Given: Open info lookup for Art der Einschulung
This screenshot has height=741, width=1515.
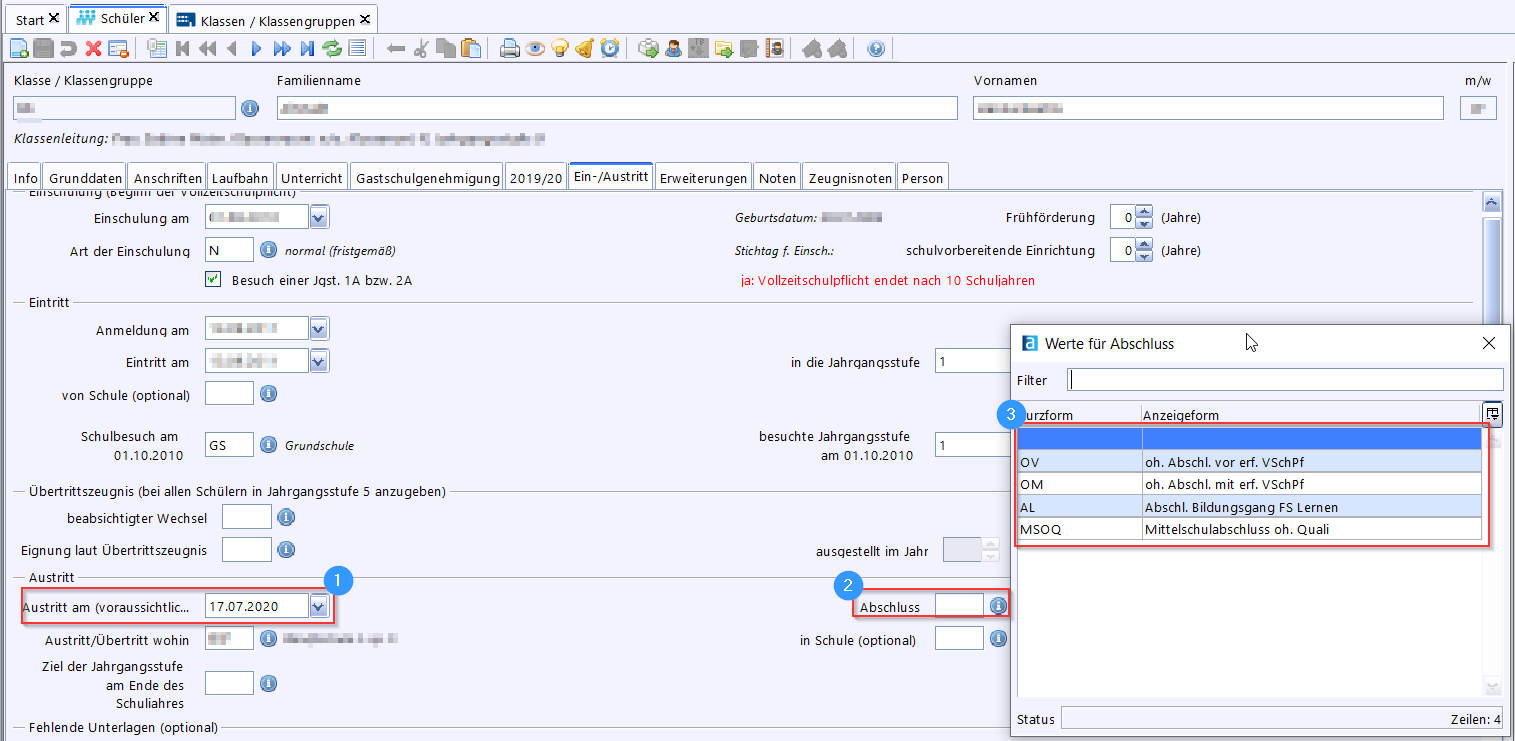Looking at the screenshot, I should pyautogui.click(x=268, y=250).
